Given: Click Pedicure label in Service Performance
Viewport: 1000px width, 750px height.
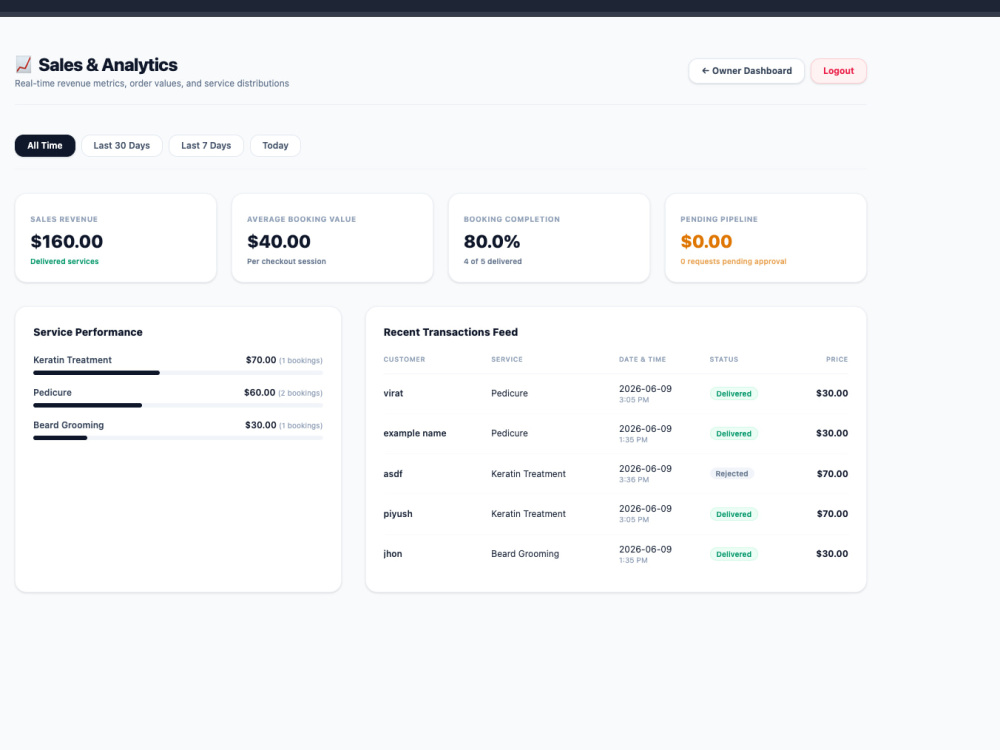Looking at the screenshot, I should 52,392.
